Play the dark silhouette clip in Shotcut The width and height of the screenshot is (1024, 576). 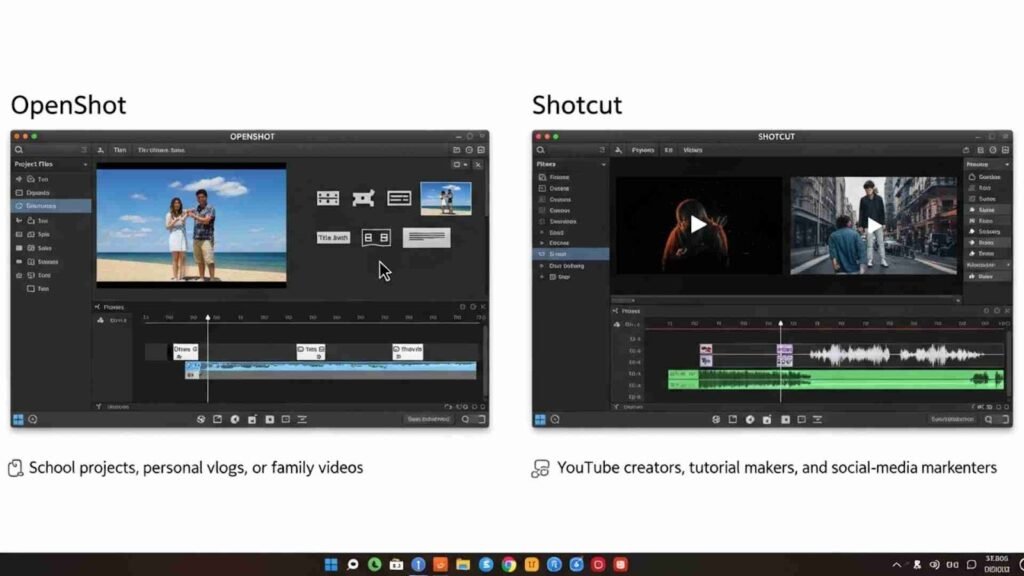point(698,225)
